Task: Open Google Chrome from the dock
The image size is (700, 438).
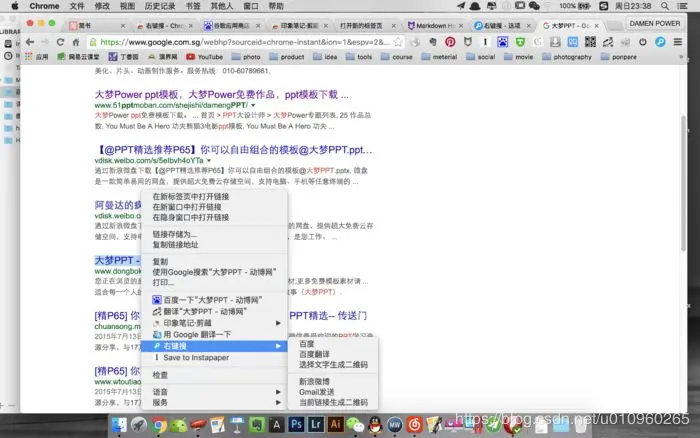Action: 158,425
